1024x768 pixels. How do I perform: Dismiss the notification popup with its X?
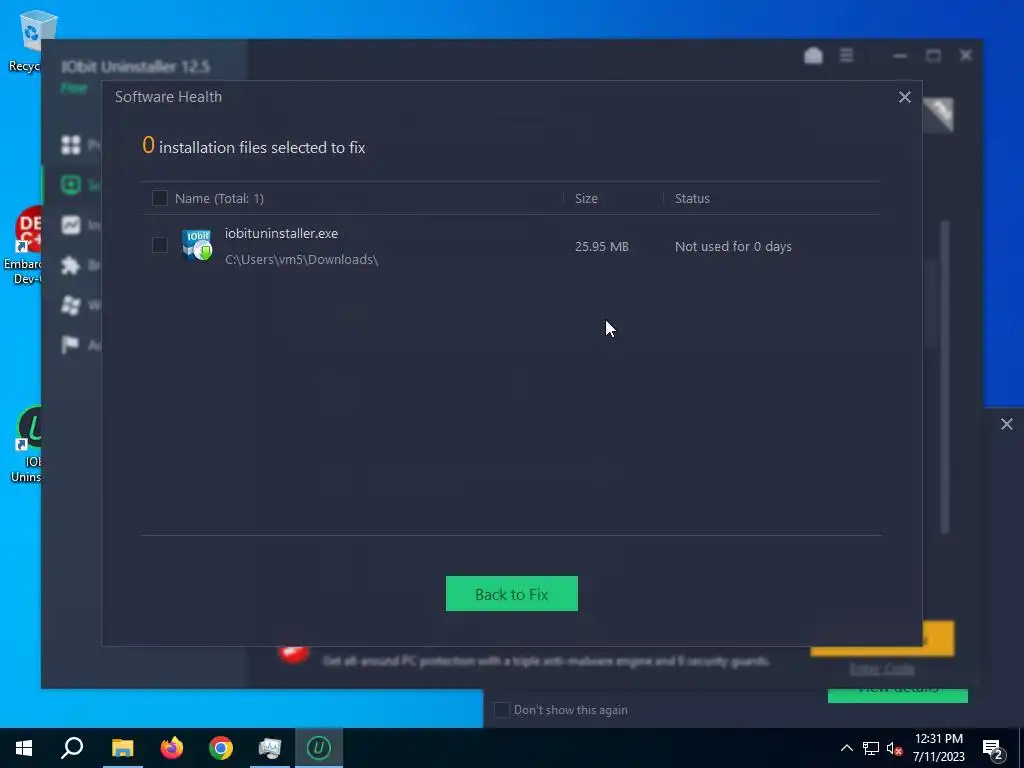pos(1006,424)
